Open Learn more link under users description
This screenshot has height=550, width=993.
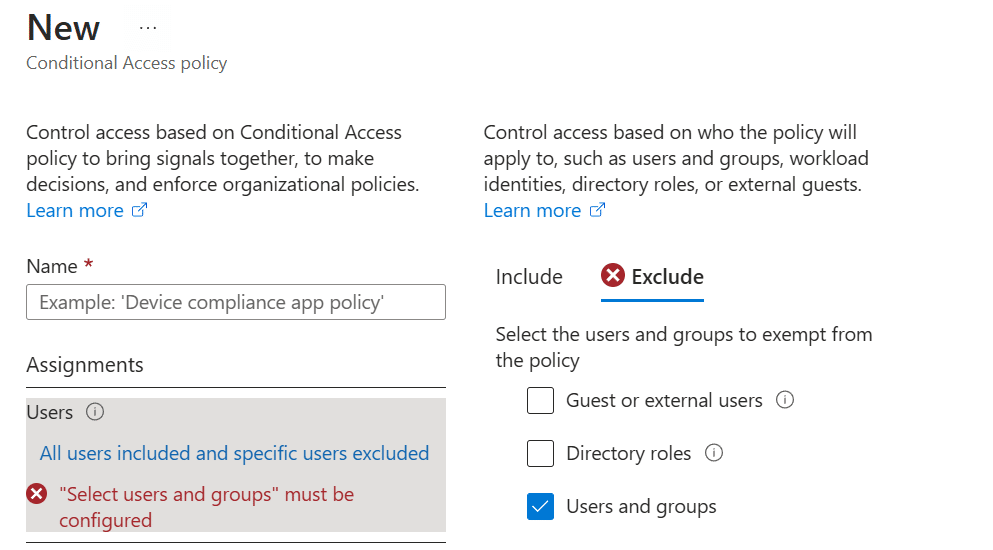pos(545,210)
